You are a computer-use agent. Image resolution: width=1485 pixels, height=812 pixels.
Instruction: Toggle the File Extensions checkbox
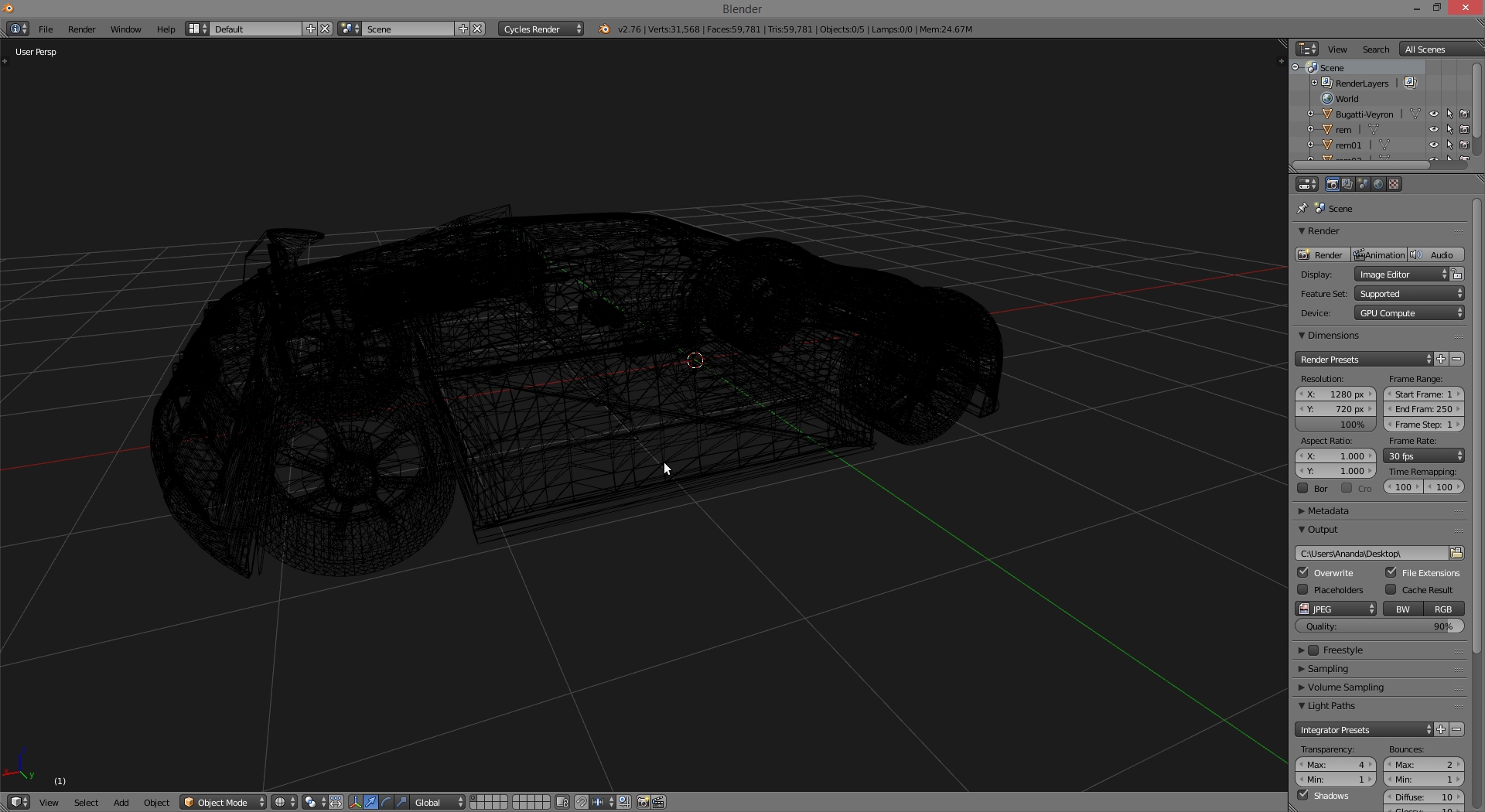click(x=1391, y=572)
